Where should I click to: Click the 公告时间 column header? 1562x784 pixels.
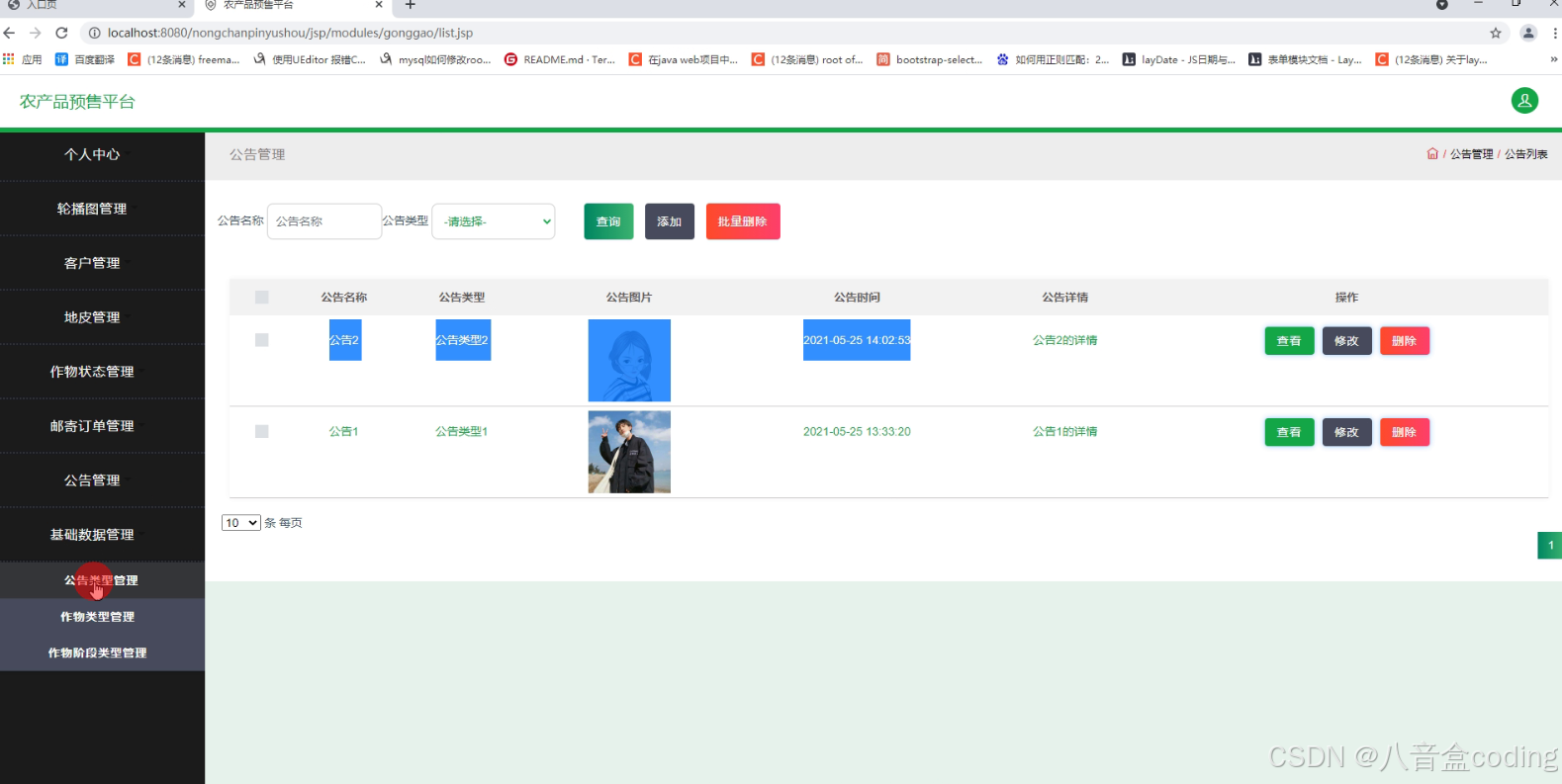pos(857,298)
